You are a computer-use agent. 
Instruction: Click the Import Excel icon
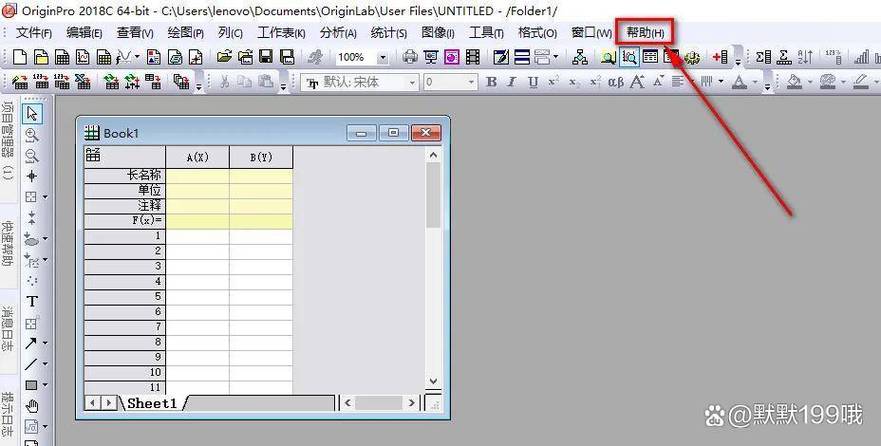tap(83, 83)
